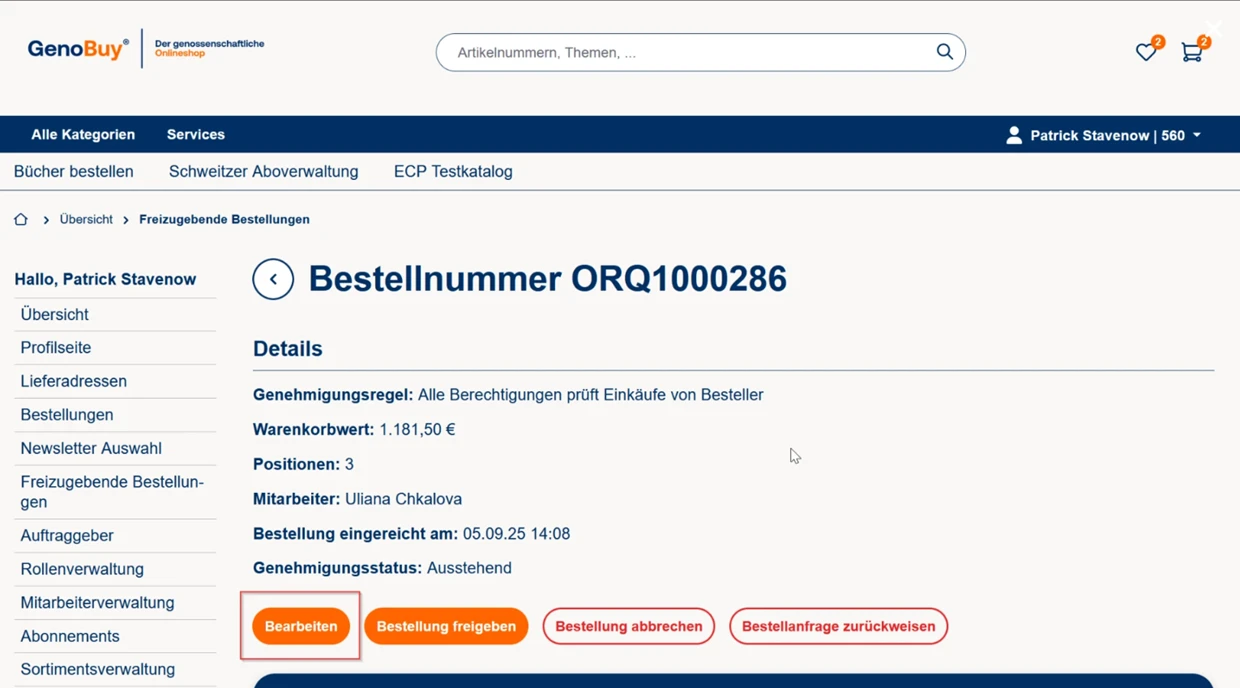Click the round back arrow button
This screenshot has height=688, width=1240.
coord(273,279)
